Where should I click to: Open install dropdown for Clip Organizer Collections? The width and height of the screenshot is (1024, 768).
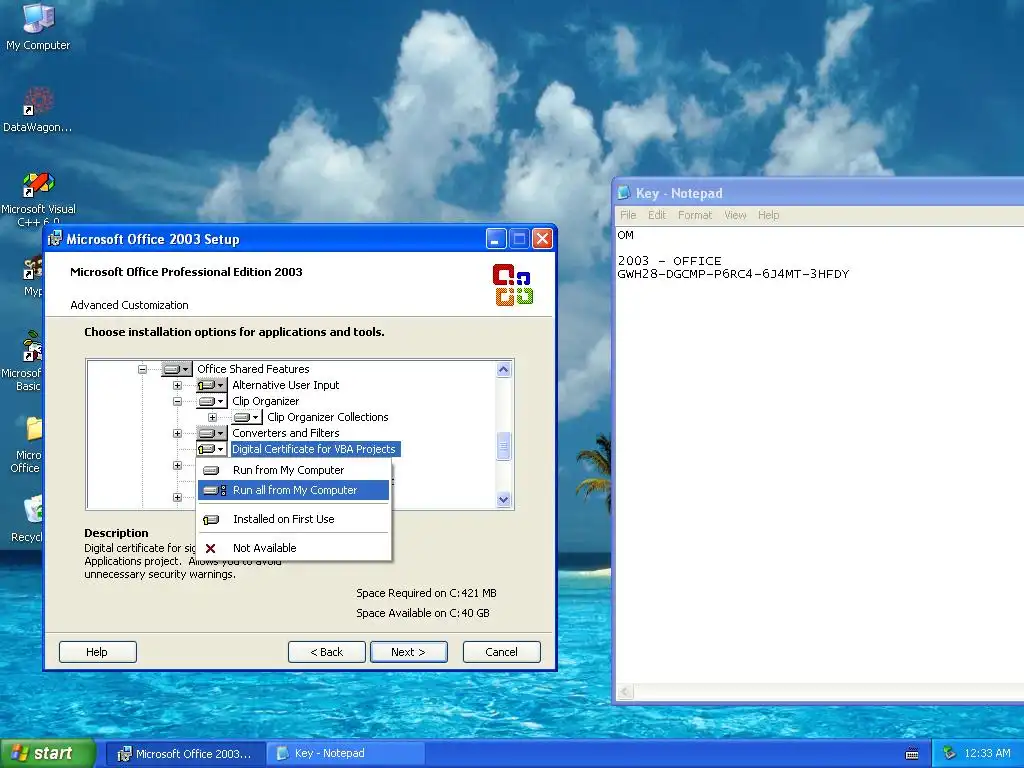pyautogui.click(x=247, y=417)
